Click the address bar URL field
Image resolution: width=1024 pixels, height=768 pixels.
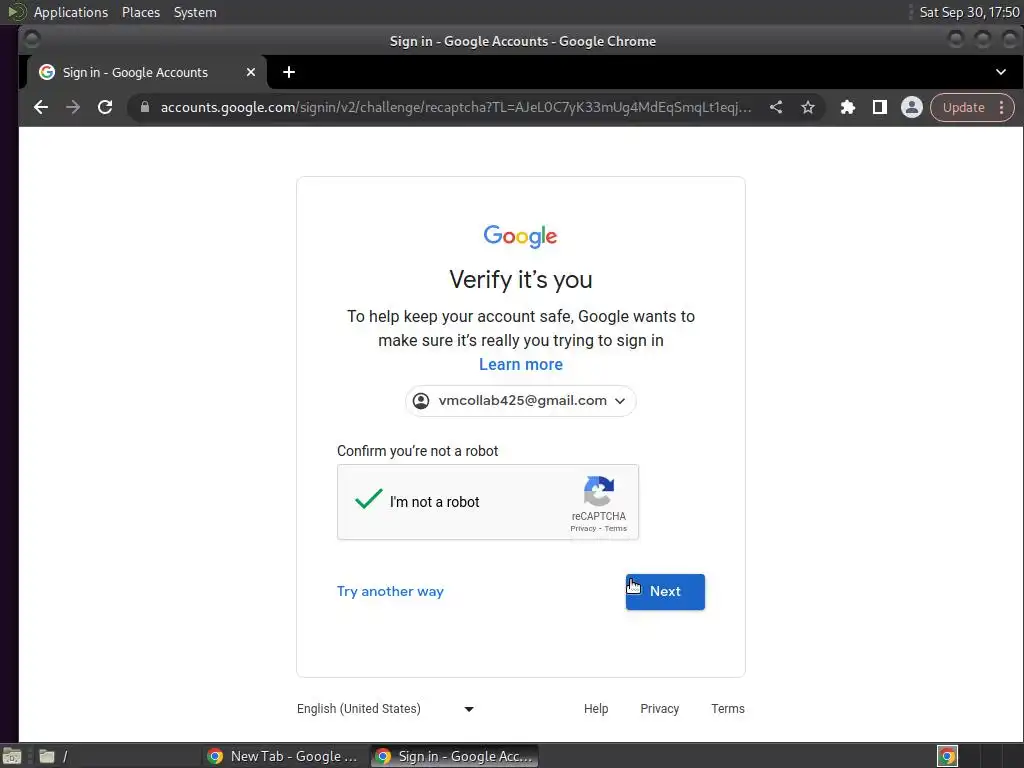(x=455, y=107)
